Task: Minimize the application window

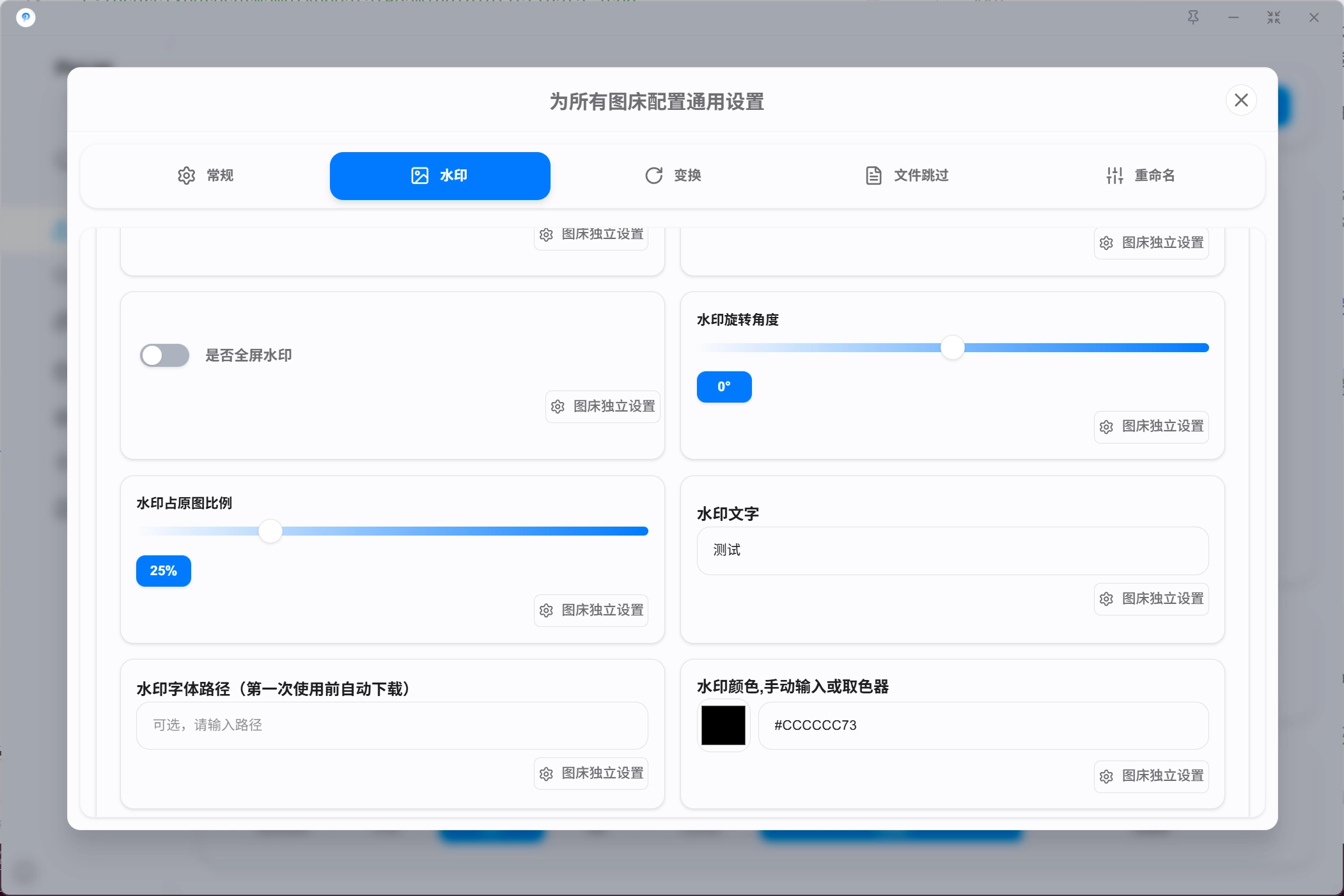Action: 1233,17
